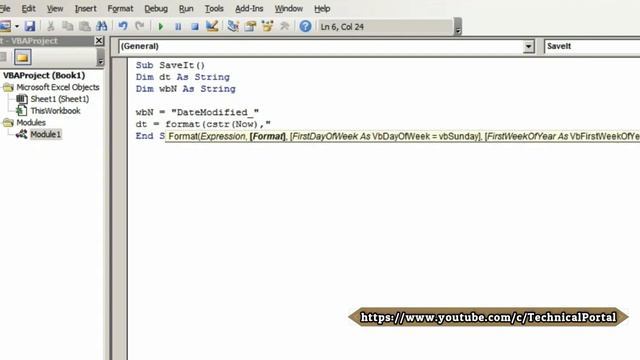
Task: Open Visual Basic Help question mark icon
Action: tap(305, 27)
